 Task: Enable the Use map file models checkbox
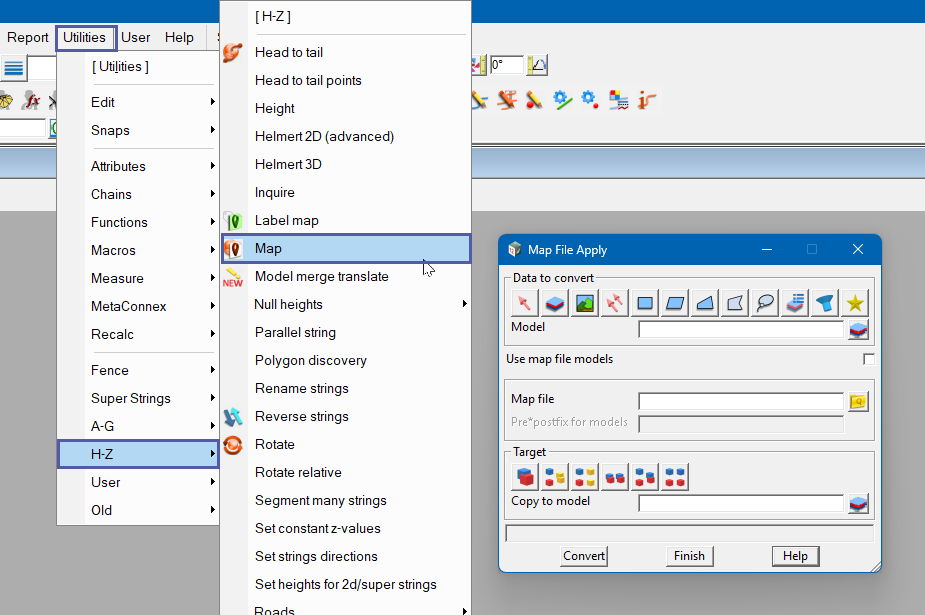[868, 359]
